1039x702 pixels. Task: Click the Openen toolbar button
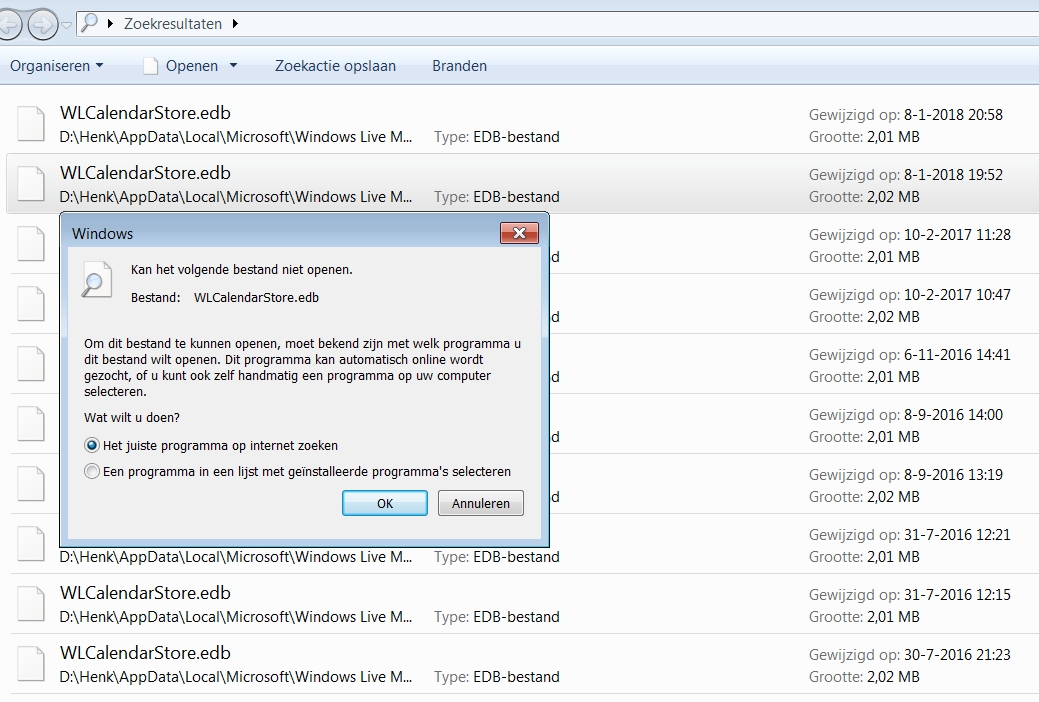pyautogui.click(x=182, y=66)
